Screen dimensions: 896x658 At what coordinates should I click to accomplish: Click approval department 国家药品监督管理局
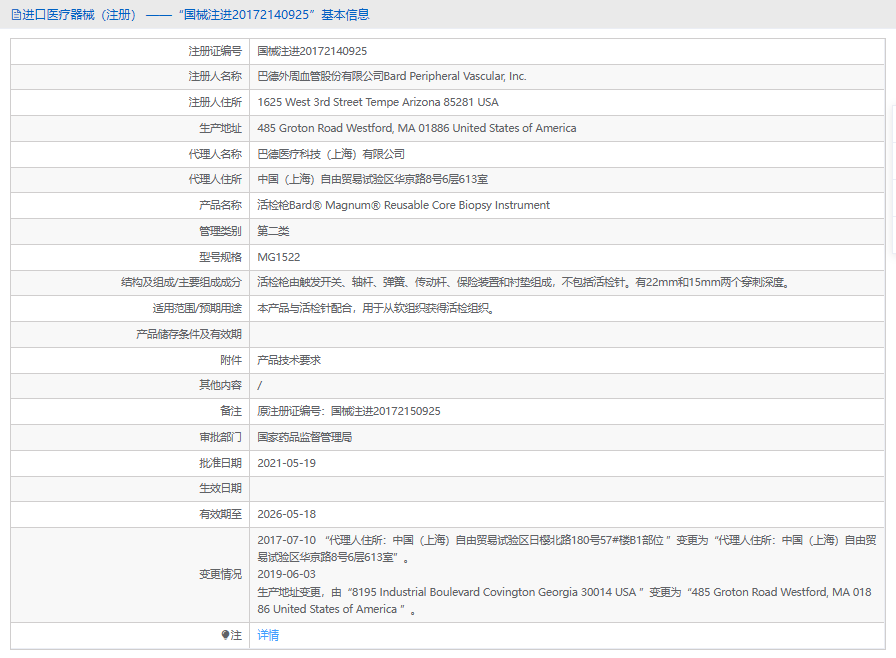(x=304, y=437)
